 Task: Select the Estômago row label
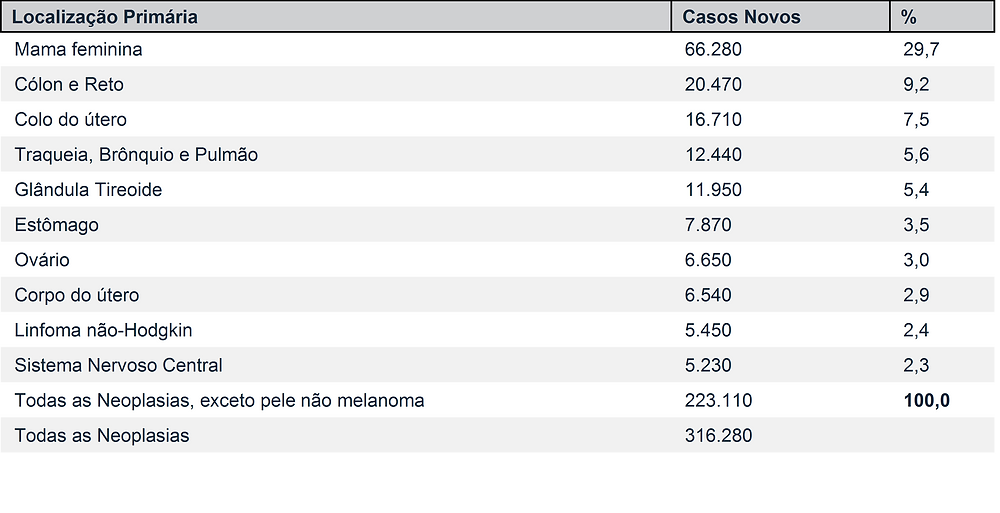56,225
